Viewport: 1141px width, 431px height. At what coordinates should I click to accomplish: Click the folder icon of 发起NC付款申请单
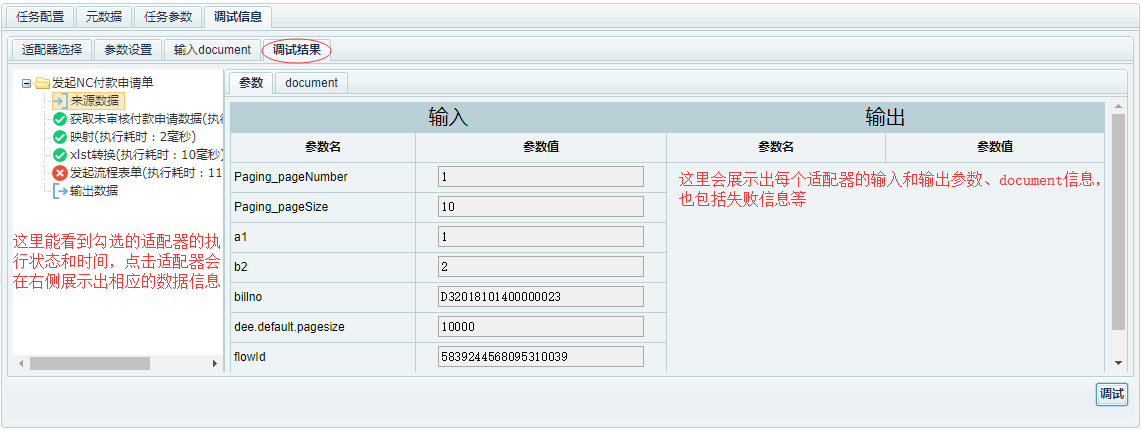click(x=42, y=83)
